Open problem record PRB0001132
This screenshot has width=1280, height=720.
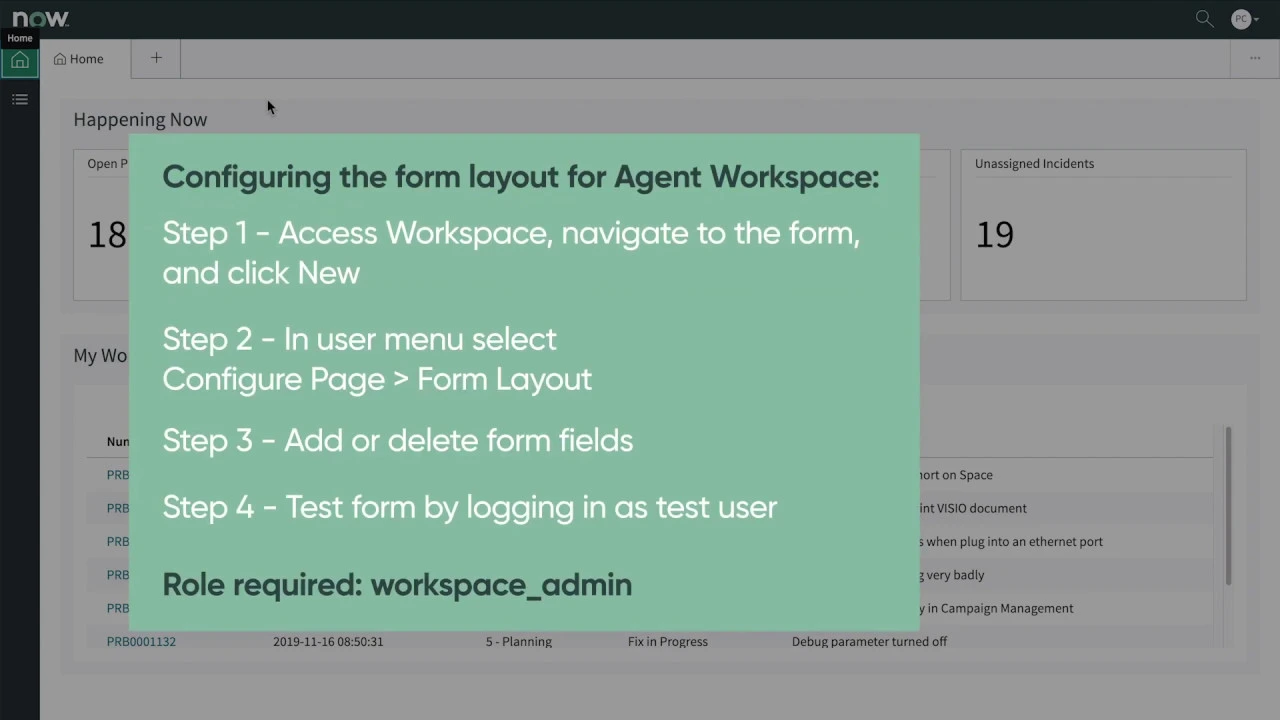(140, 641)
